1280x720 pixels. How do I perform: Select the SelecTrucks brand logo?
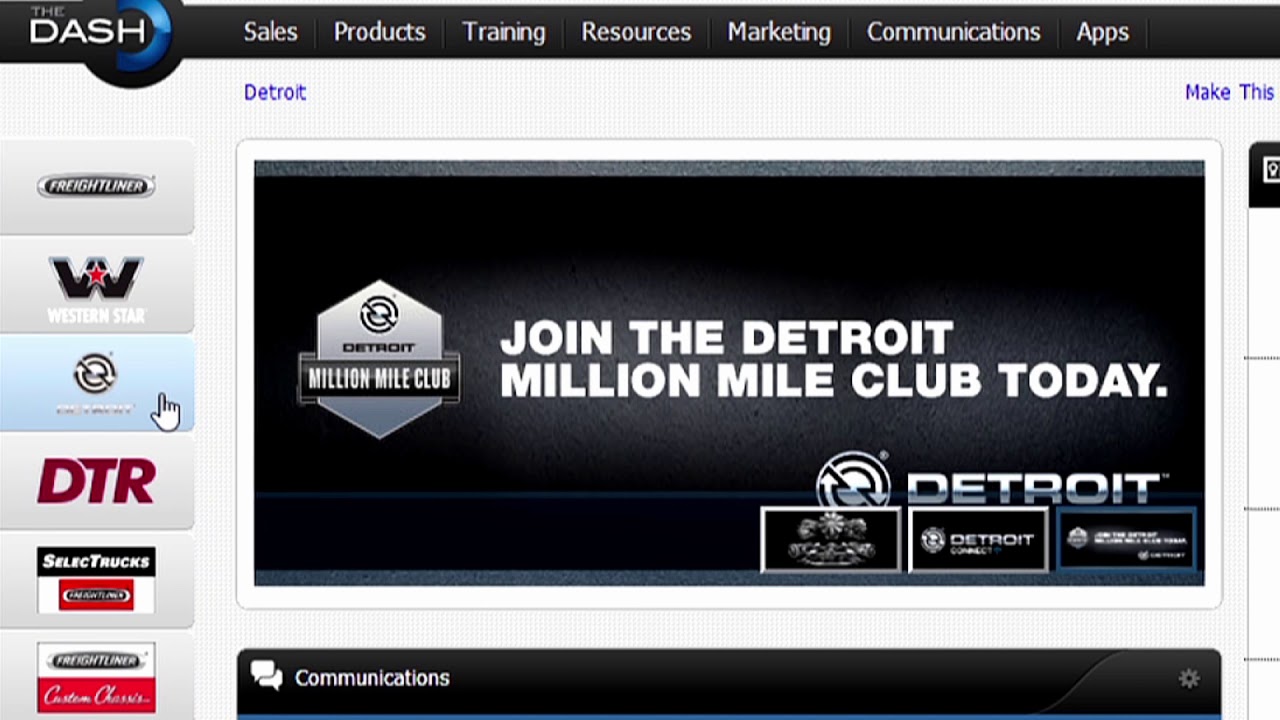point(96,579)
